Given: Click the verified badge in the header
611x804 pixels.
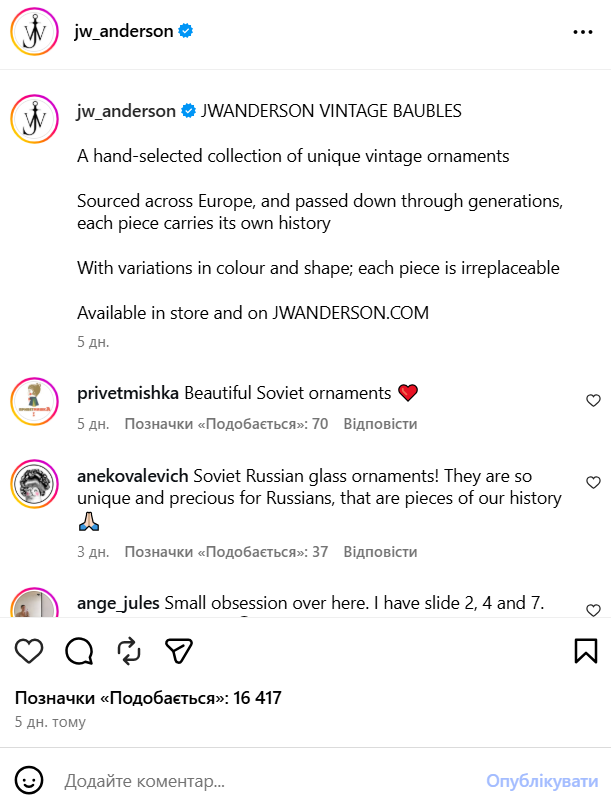Looking at the screenshot, I should click(x=186, y=31).
